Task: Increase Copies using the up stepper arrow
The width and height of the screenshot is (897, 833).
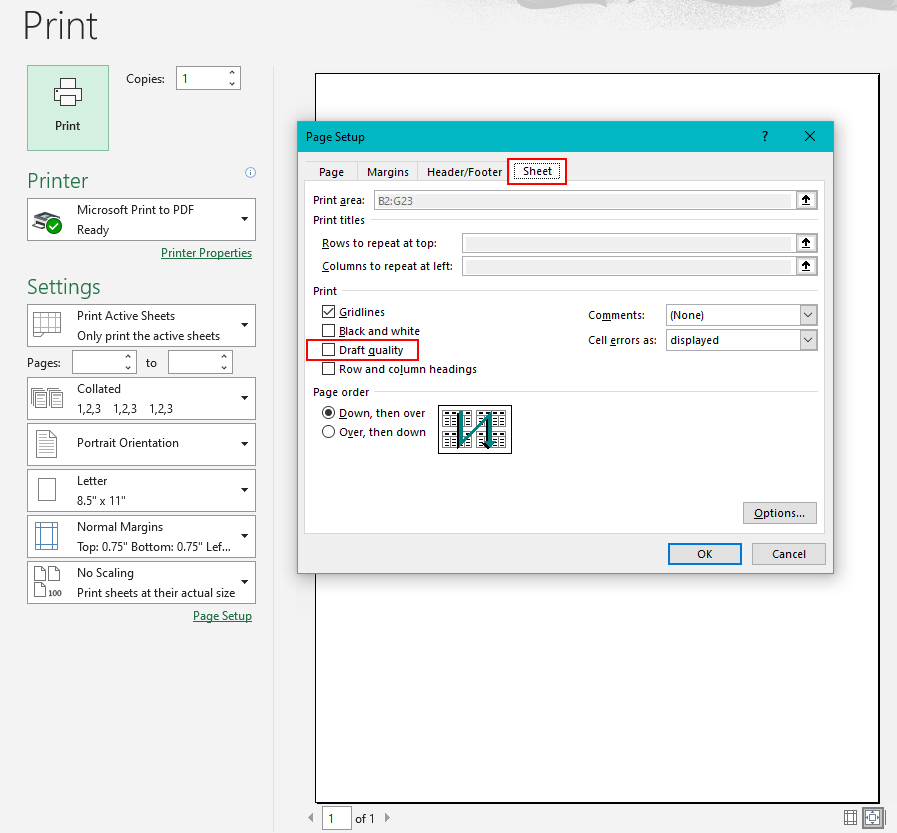Action: tap(231, 72)
